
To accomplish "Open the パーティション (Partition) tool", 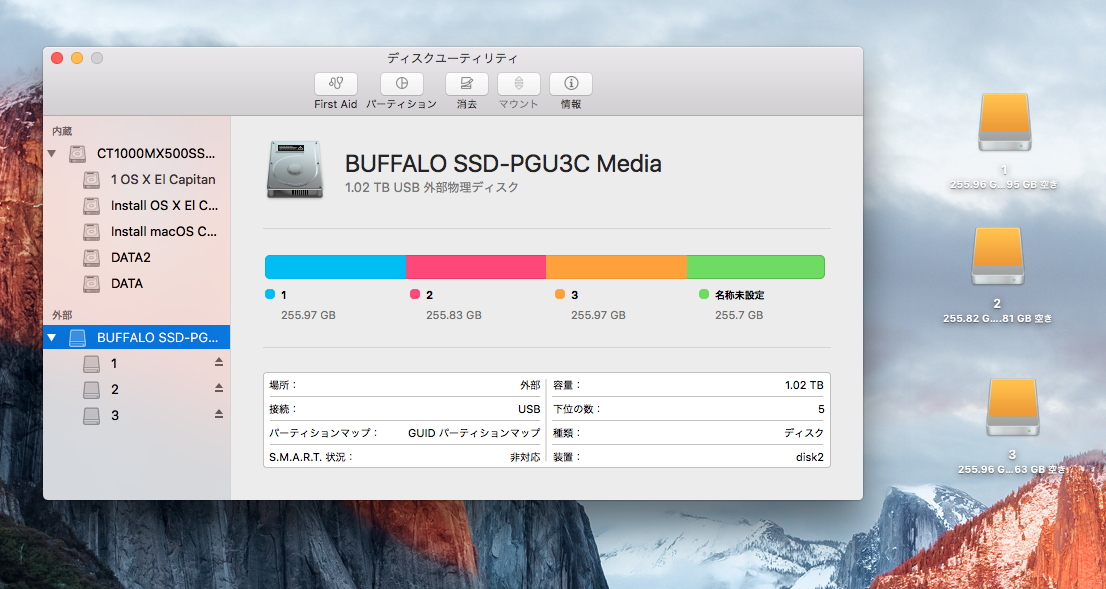I will (401, 85).
